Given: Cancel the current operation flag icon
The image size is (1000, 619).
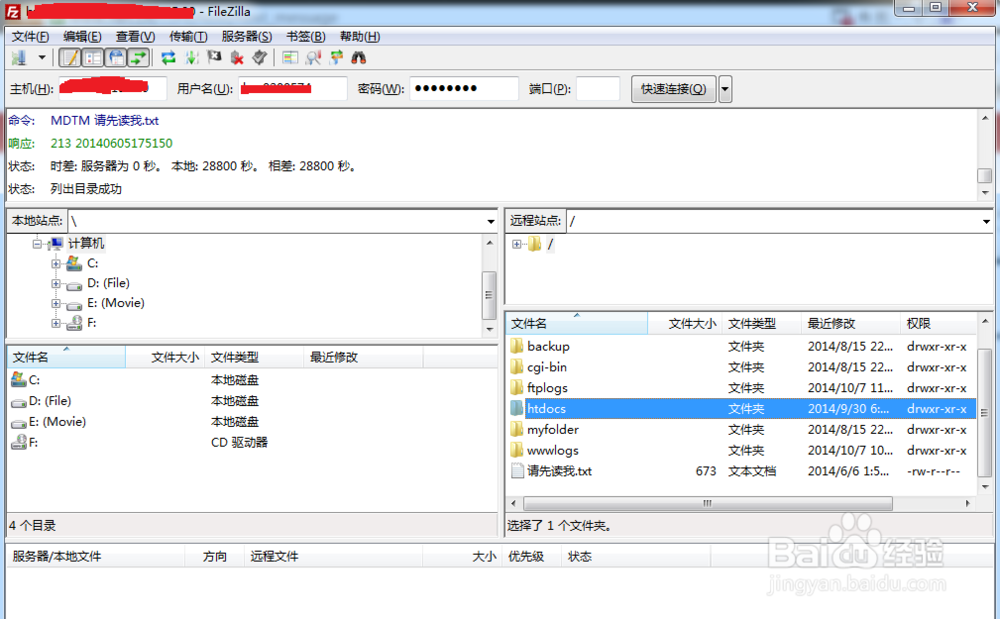Looking at the screenshot, I should pos(214,58).
